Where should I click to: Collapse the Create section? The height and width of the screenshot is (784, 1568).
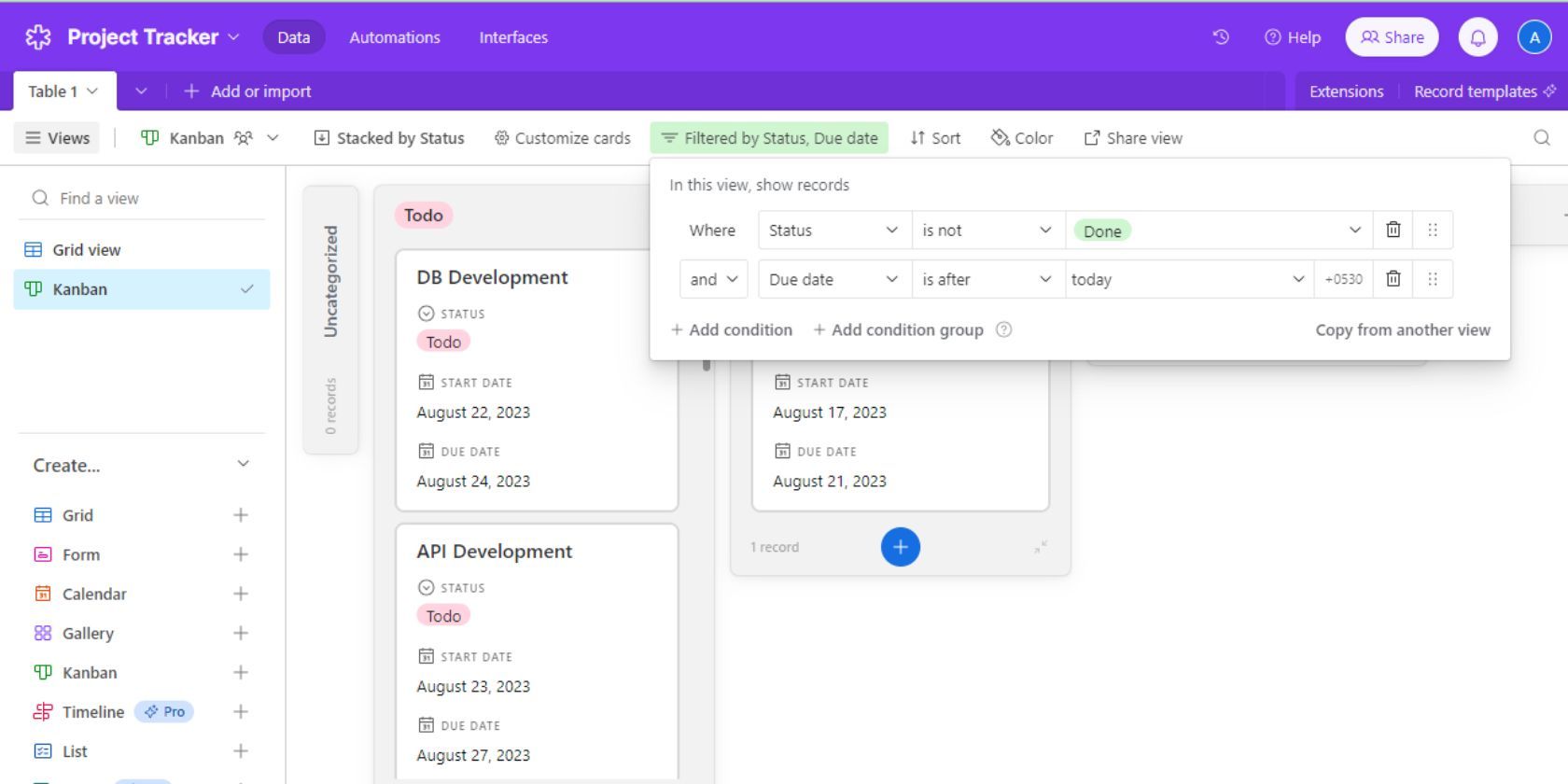tap(243, 465)
